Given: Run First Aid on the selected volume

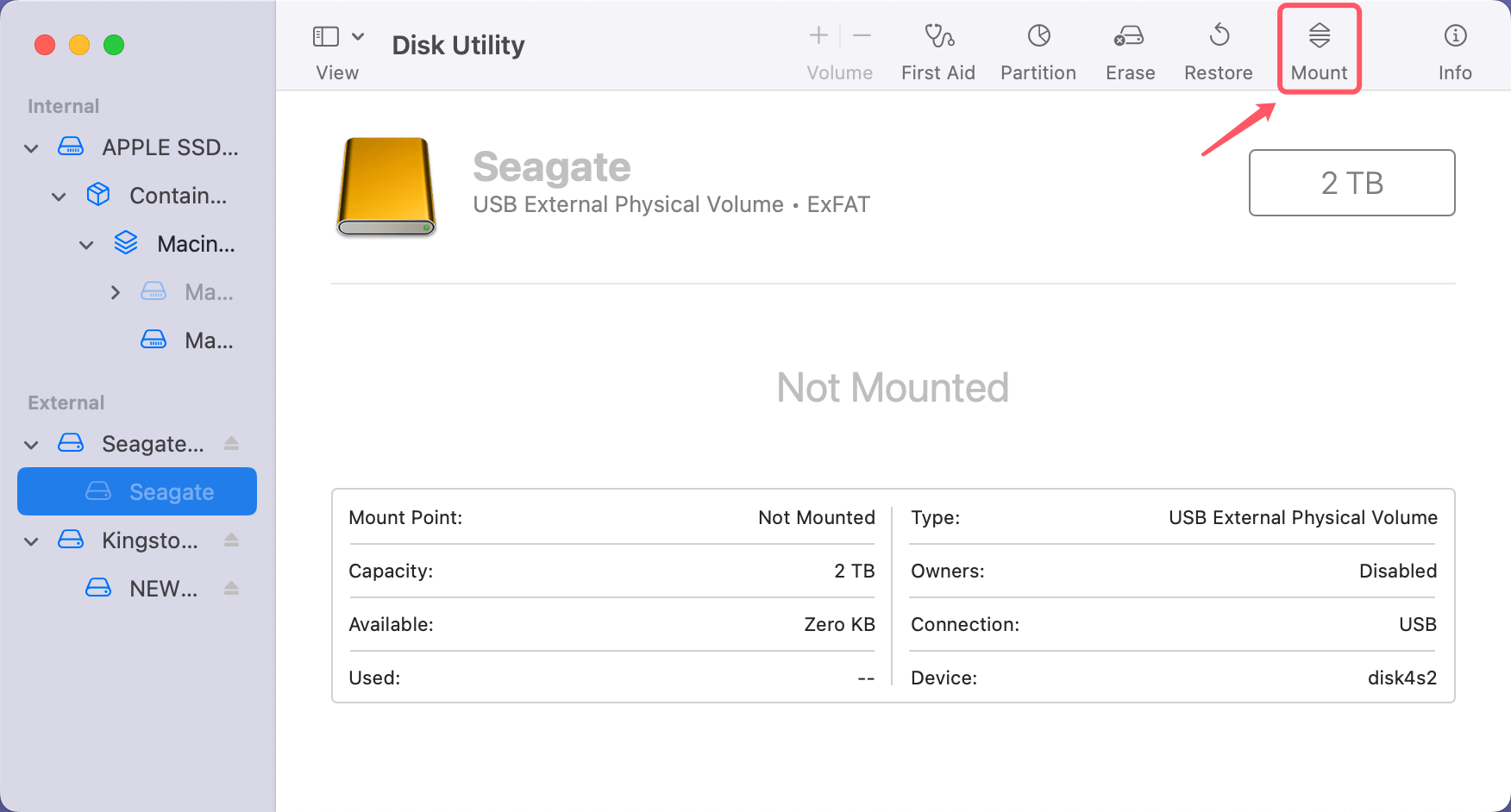Looking at the screenshot, I should [937, 47].
